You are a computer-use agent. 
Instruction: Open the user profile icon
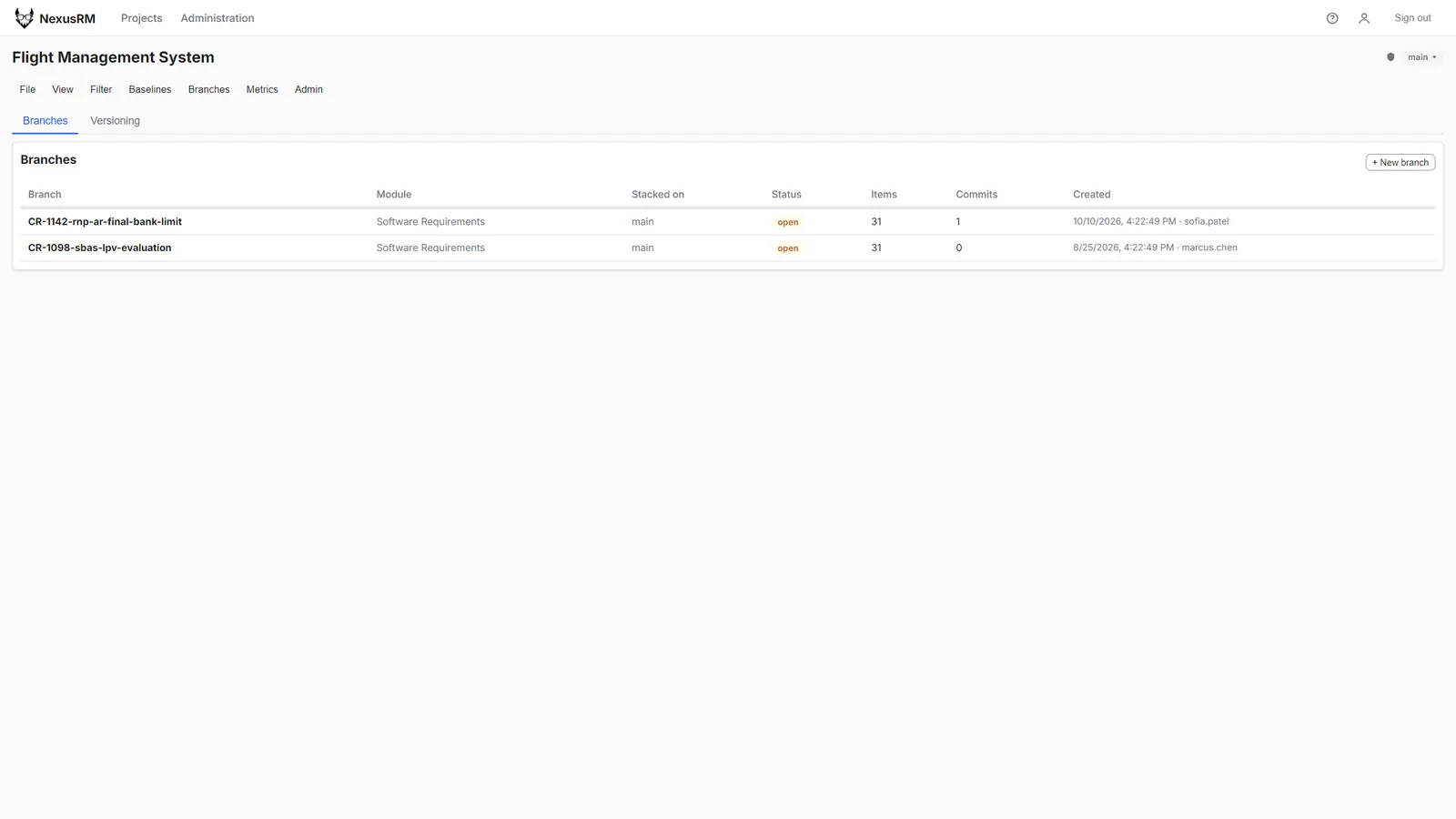[x=1364, y=18]
